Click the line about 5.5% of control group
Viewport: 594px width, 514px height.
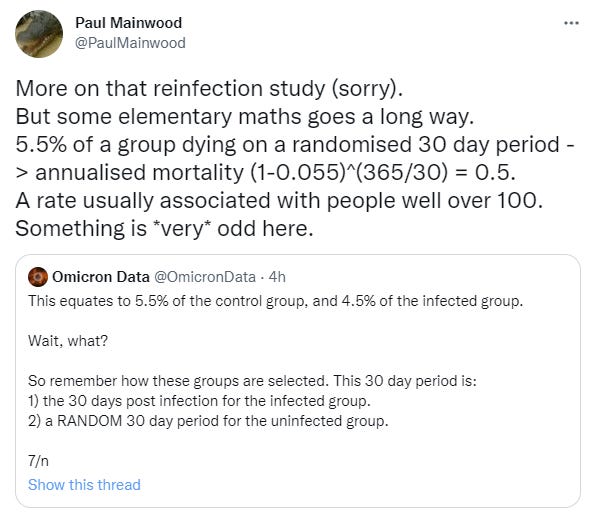(x=275, y=301)
